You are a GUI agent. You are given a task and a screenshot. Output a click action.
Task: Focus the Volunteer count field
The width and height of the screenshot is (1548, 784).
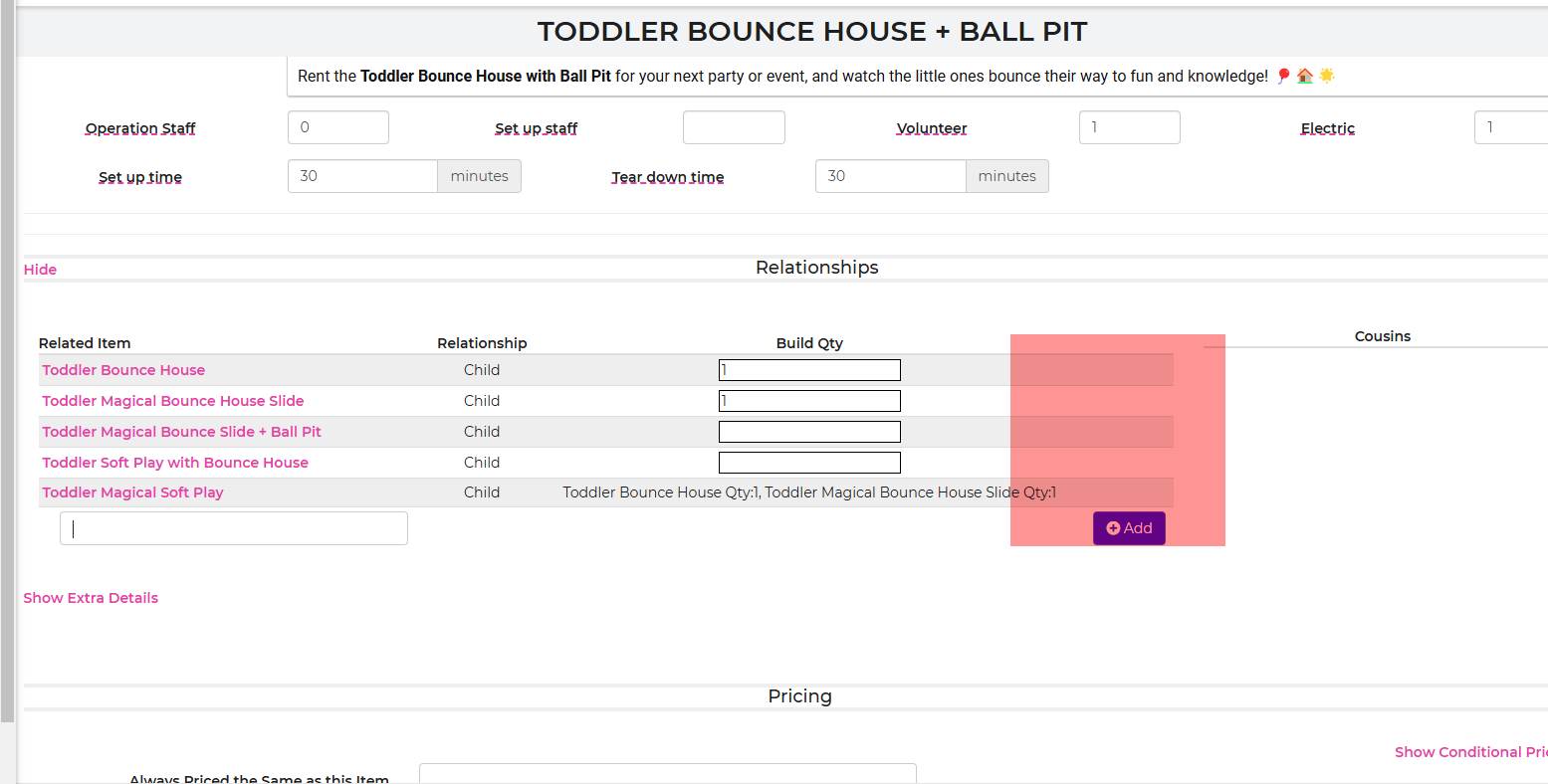click(1129, 127)
